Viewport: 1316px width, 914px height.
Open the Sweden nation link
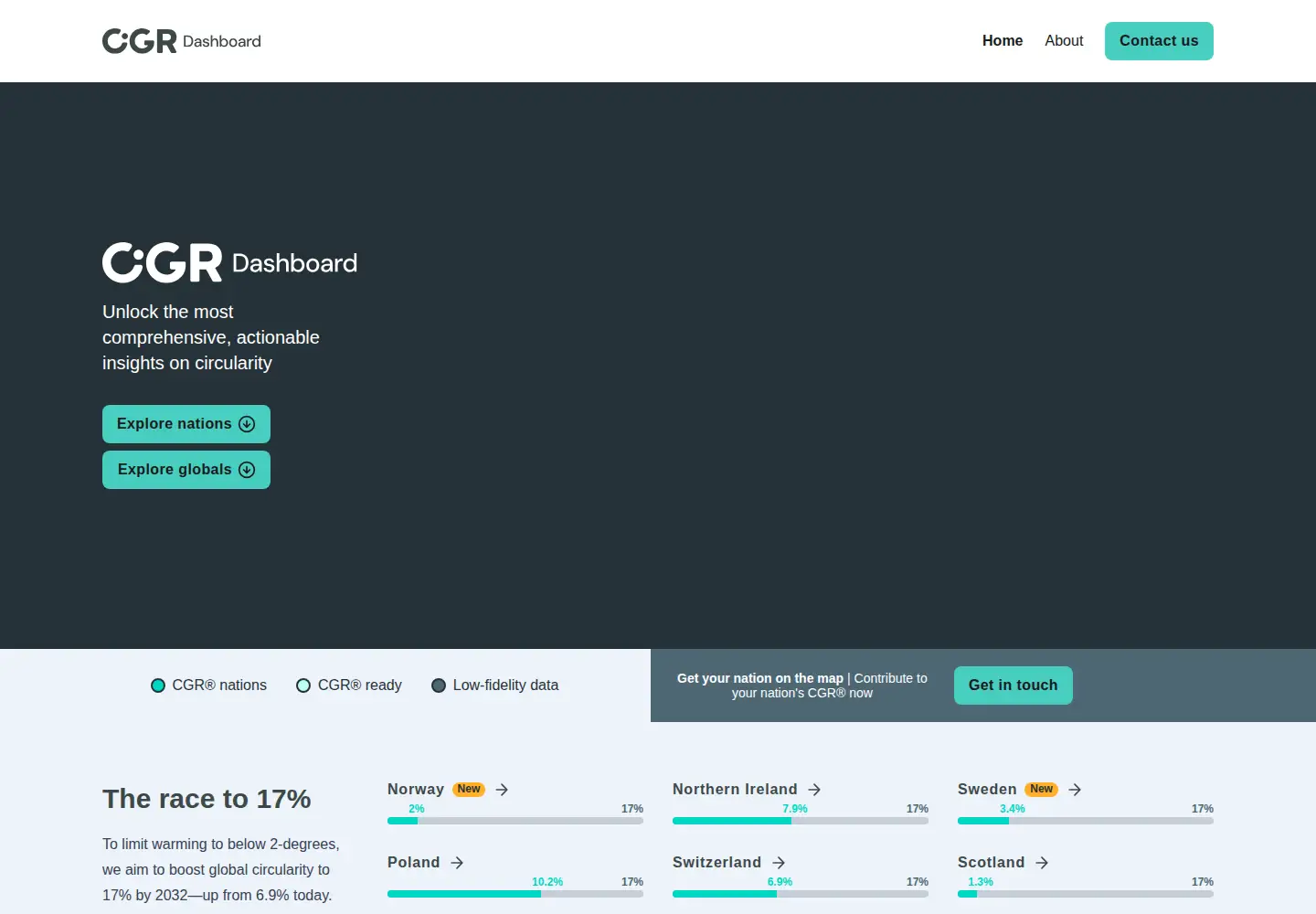987,790
